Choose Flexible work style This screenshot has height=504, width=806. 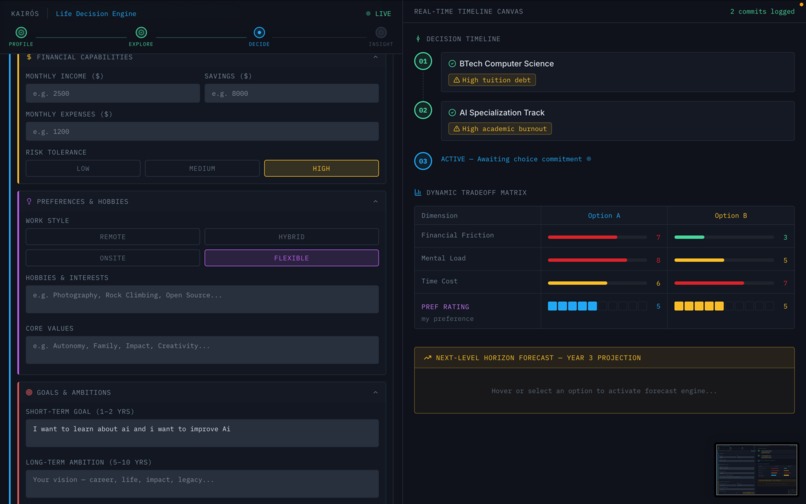291,258
